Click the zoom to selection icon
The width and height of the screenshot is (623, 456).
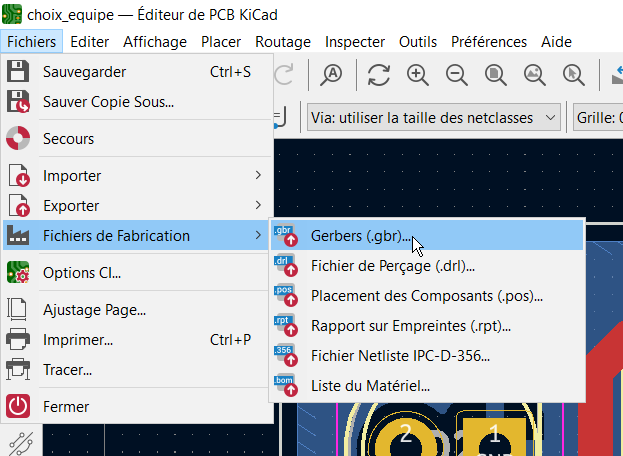coord(574,74)
